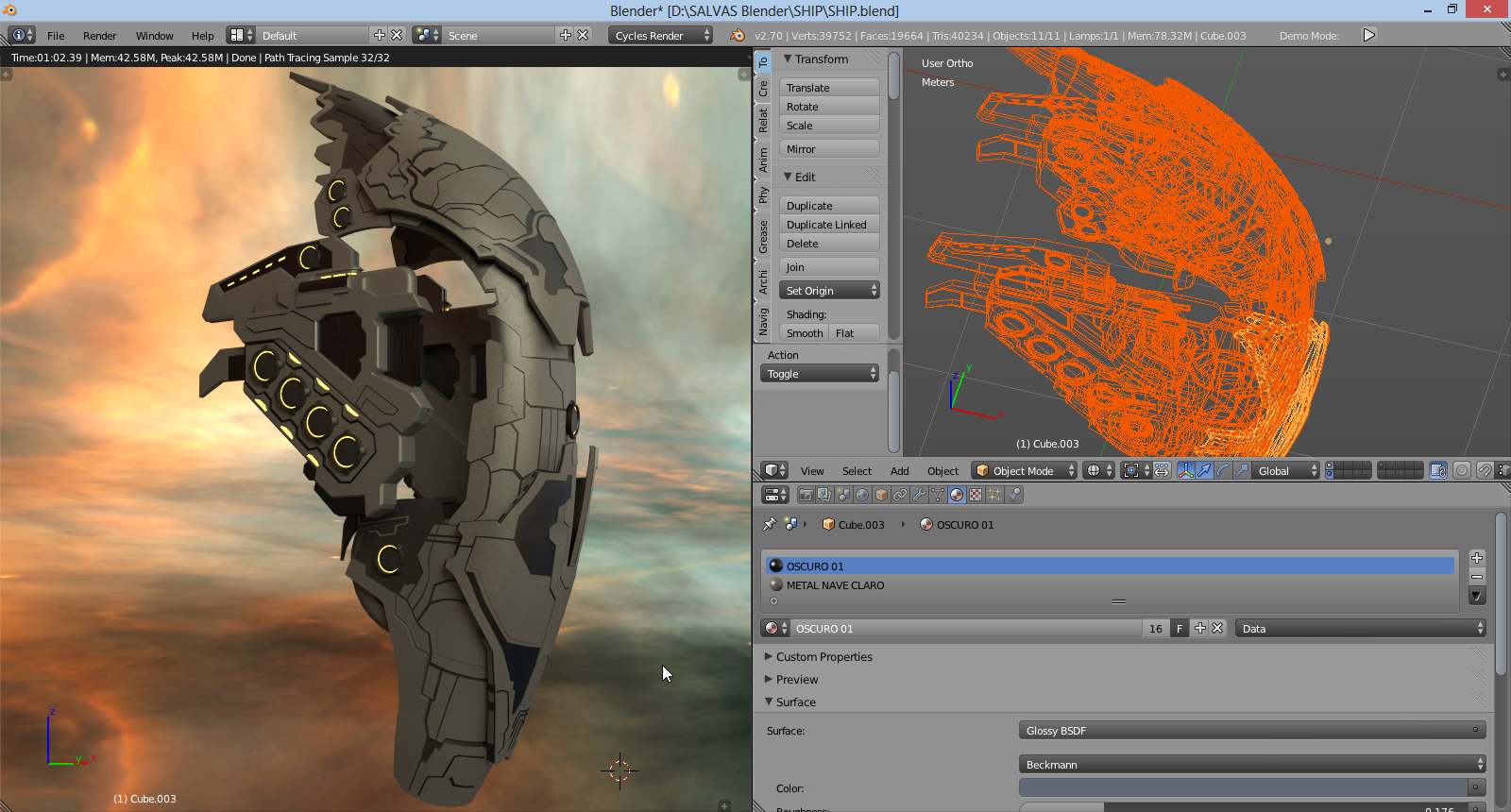Click the material Color swatch
1511x812 pixels.
(1242, 787)
